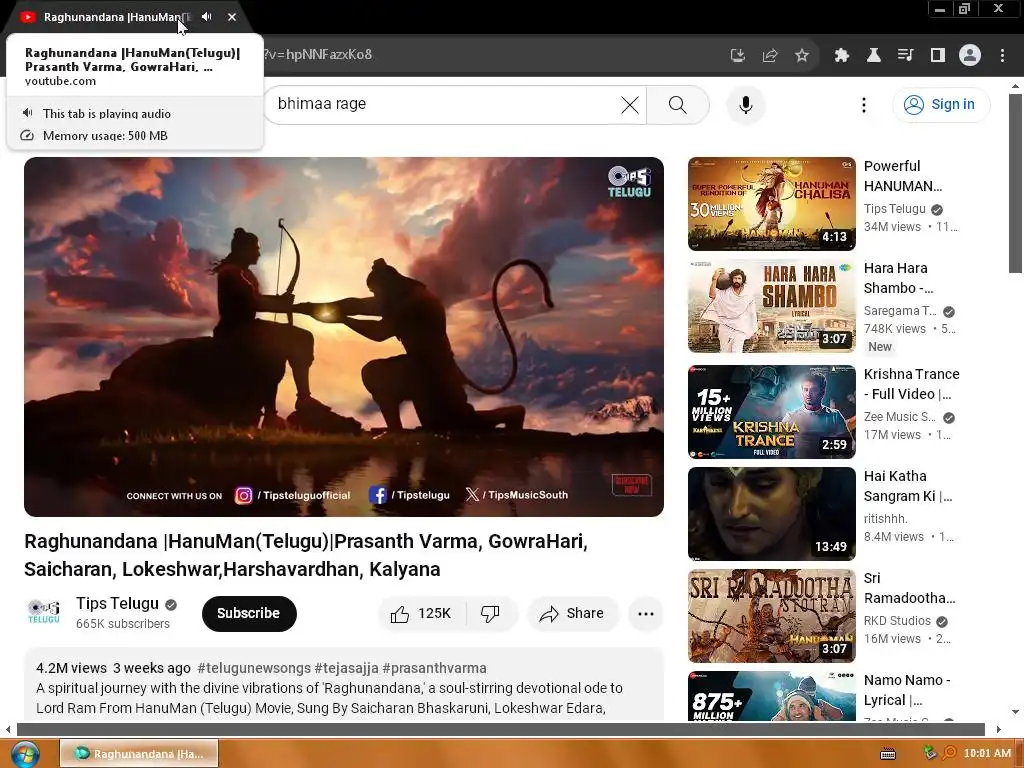Screen dimensions: 1024x768
Task: Open the Chrome three-dot menu
Action: point(1002,56)
